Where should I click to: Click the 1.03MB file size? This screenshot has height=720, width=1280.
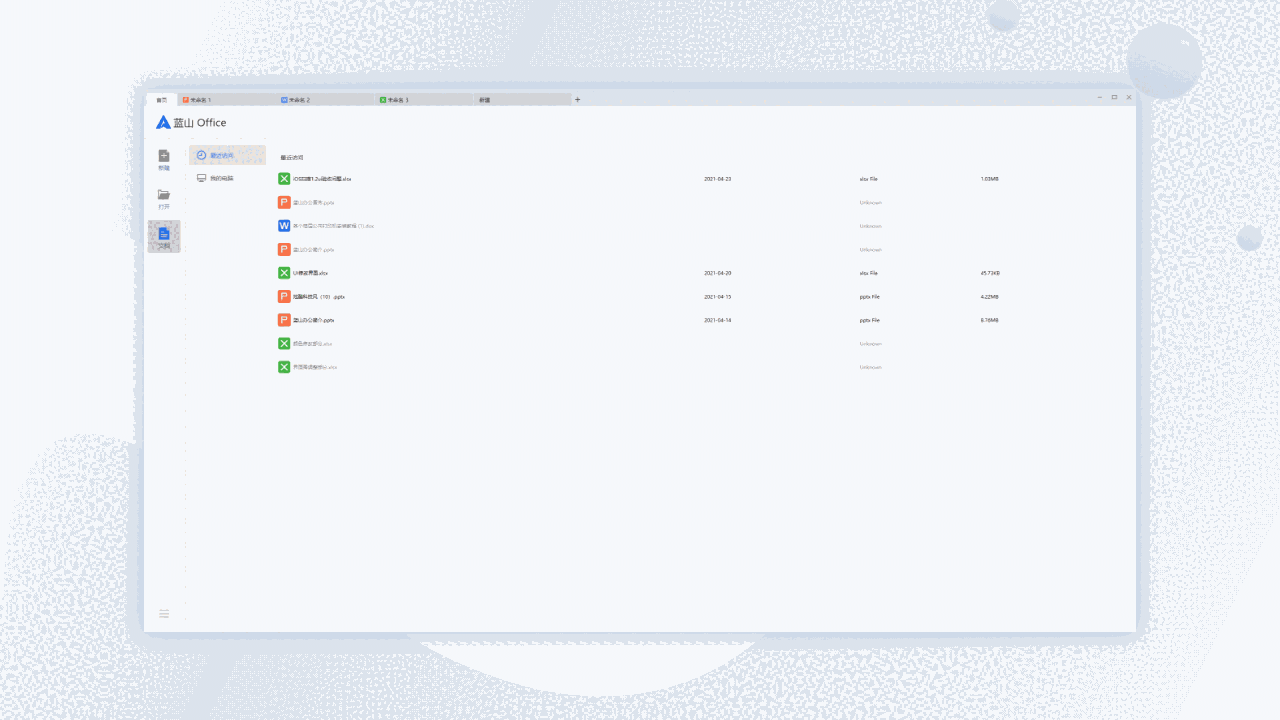(990, 179)
